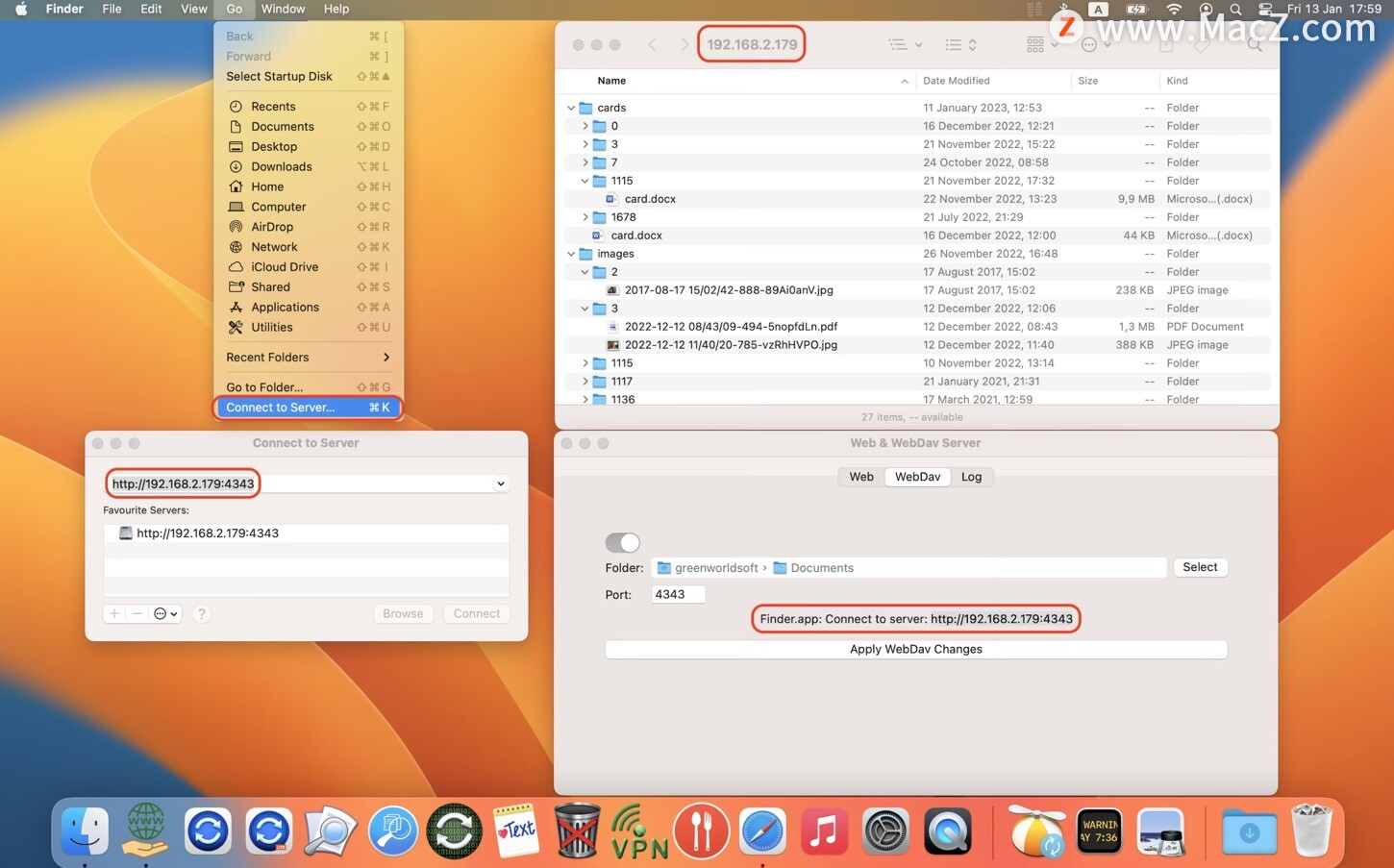The image size is (1394, 868).
Task: Select the 2017-08-17 89Ai0anV.jpg file
Action: pos(917,290)
